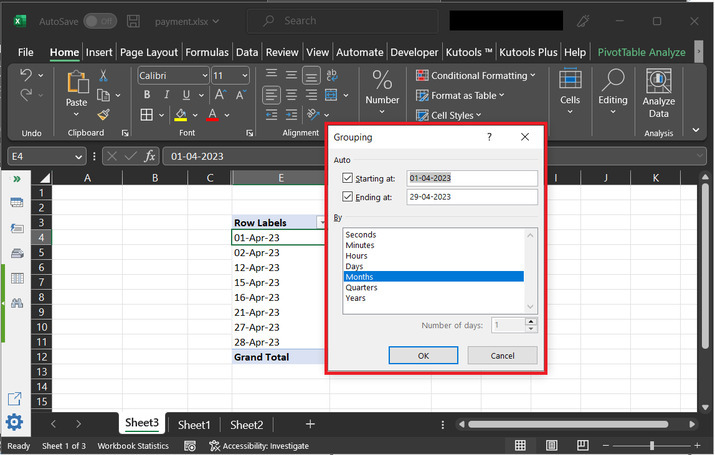Toggle the AutoSave switch

100,21
